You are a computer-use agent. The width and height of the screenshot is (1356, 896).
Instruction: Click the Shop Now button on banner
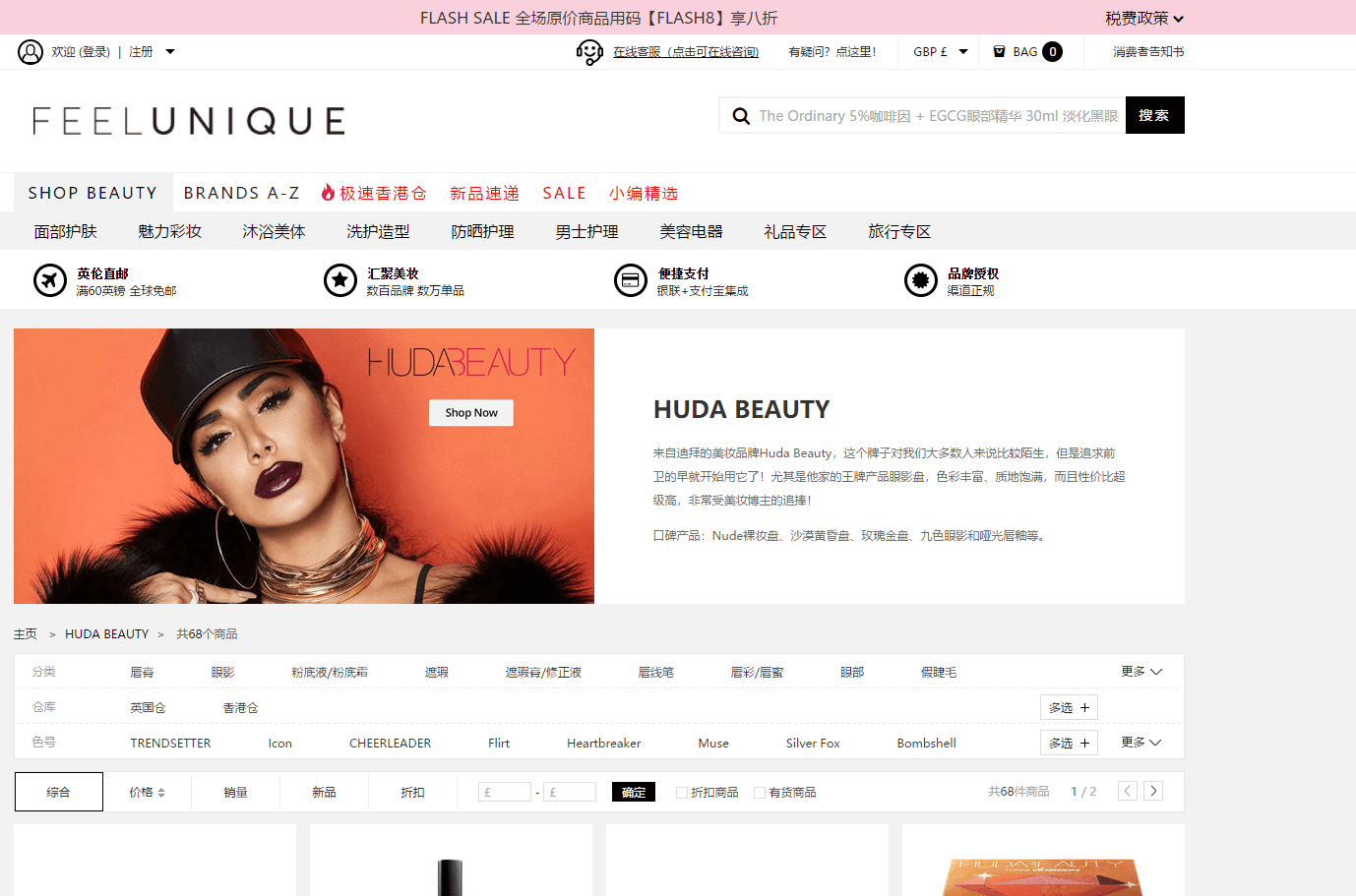click(471, 413)
